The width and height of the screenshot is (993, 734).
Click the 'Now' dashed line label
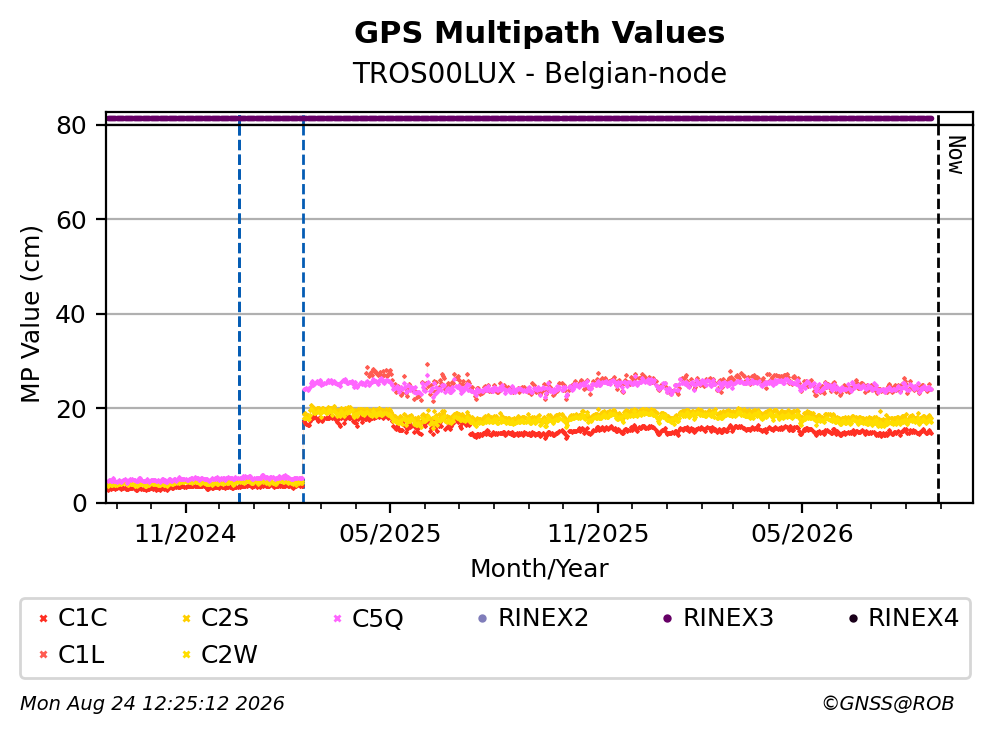(956, 155)
